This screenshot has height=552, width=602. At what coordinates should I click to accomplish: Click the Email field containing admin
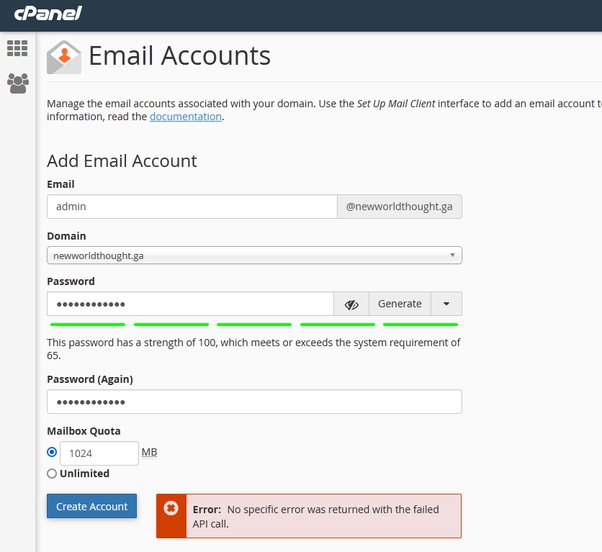pyautogui.click(x=191, y=206)
